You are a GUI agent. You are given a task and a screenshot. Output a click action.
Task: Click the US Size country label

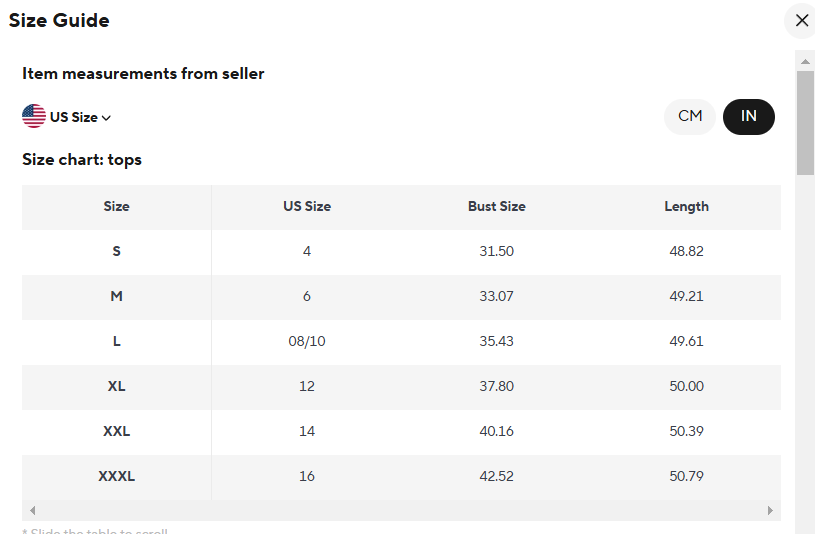74,118
